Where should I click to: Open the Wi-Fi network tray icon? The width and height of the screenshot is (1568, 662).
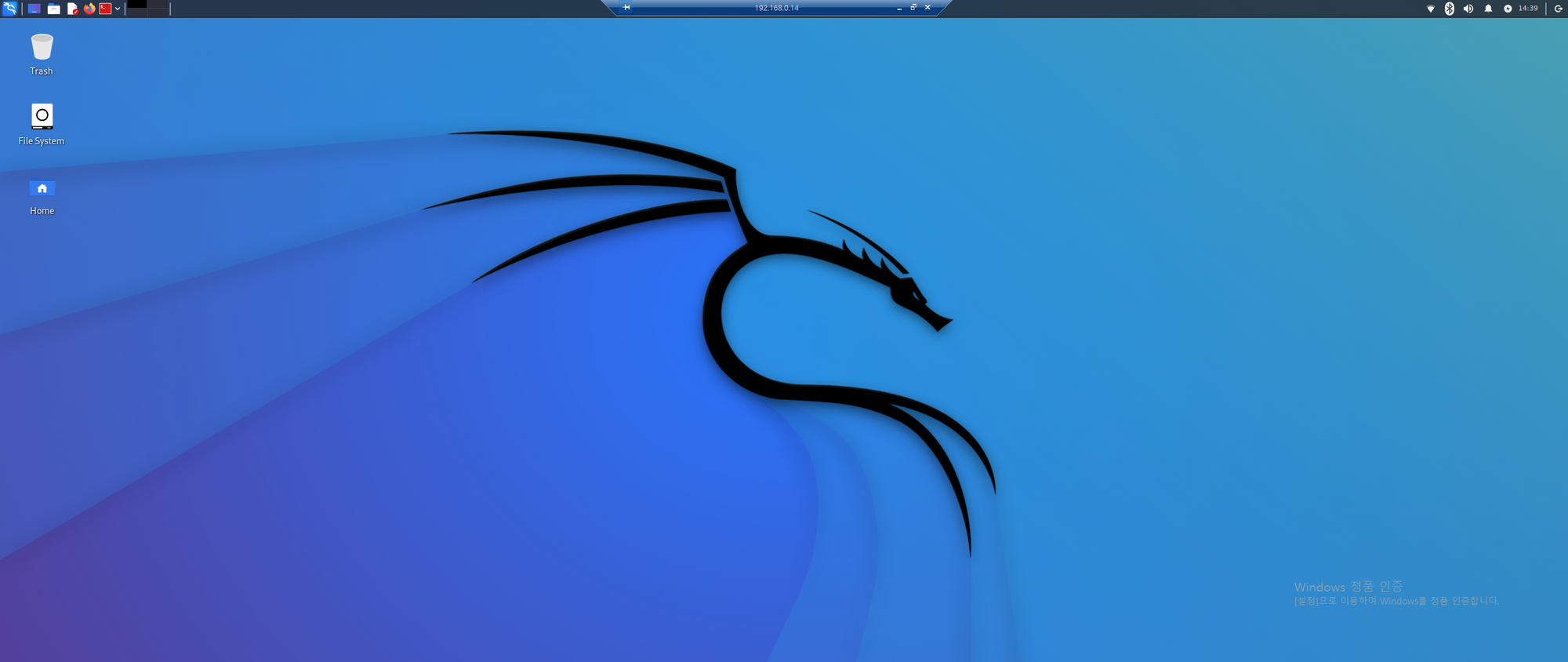tap(1431, 9)
